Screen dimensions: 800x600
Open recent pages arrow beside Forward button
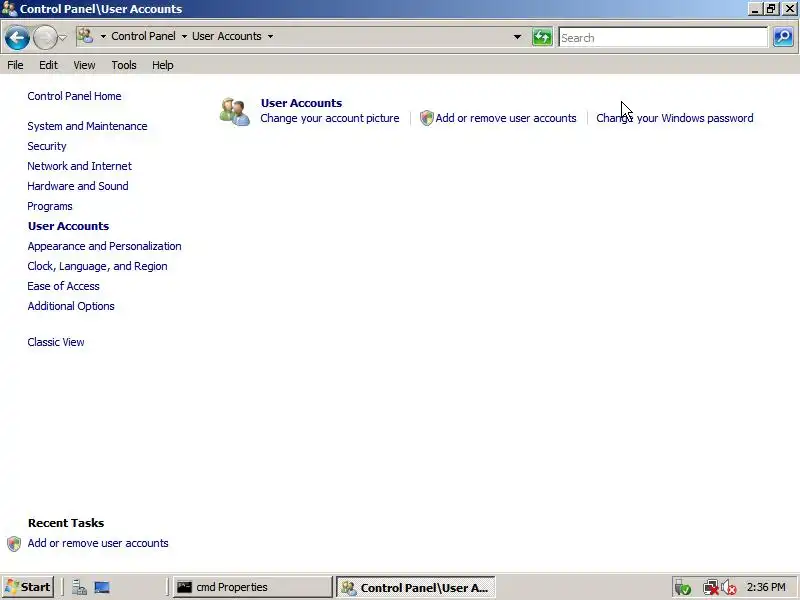point(62,38)
